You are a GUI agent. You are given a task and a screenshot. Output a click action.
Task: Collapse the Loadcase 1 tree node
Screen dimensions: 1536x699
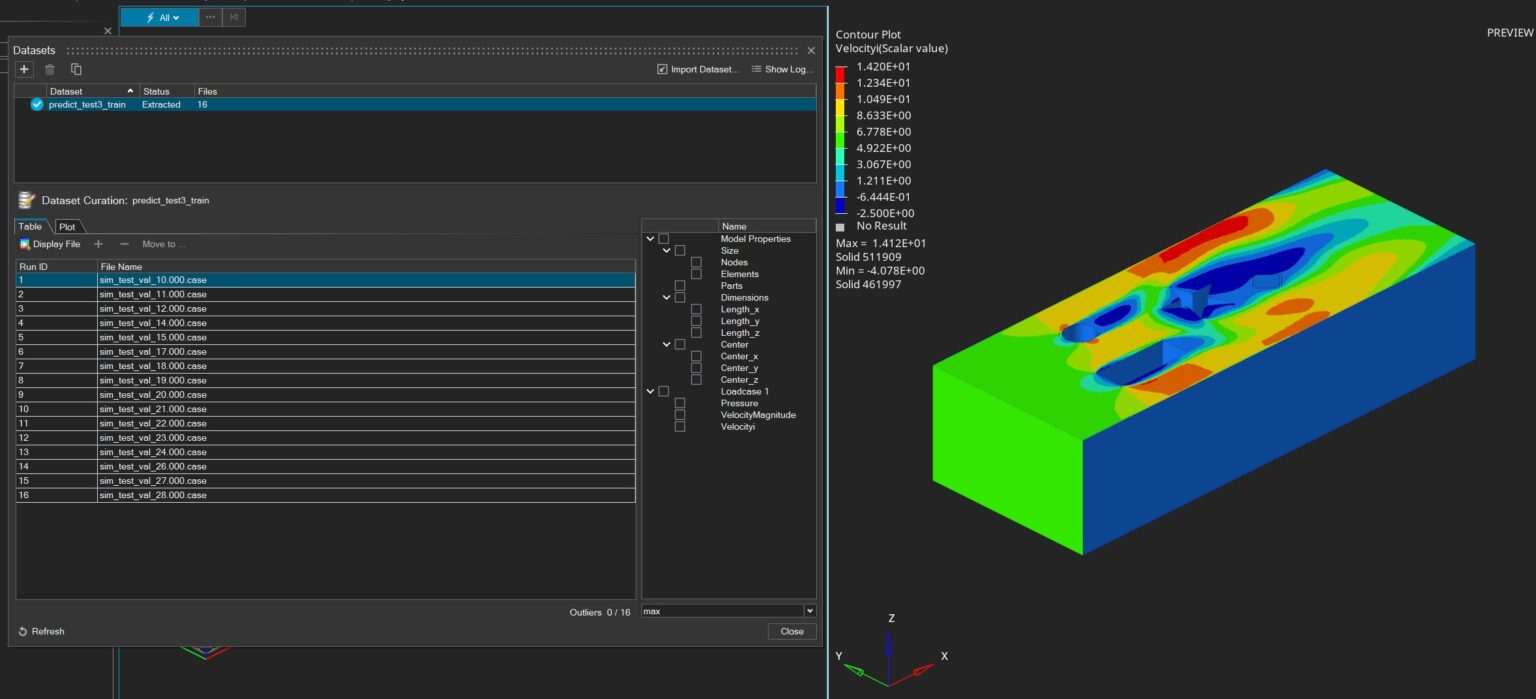click(x=650, y=391)
